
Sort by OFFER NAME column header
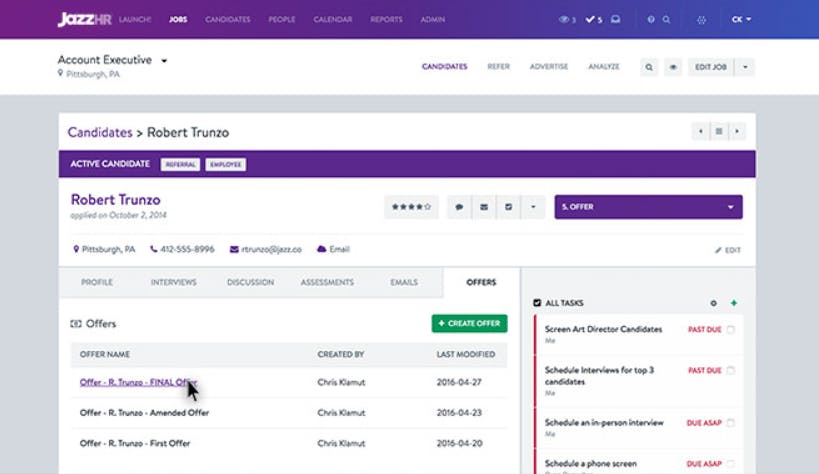[x=104, y=354]
